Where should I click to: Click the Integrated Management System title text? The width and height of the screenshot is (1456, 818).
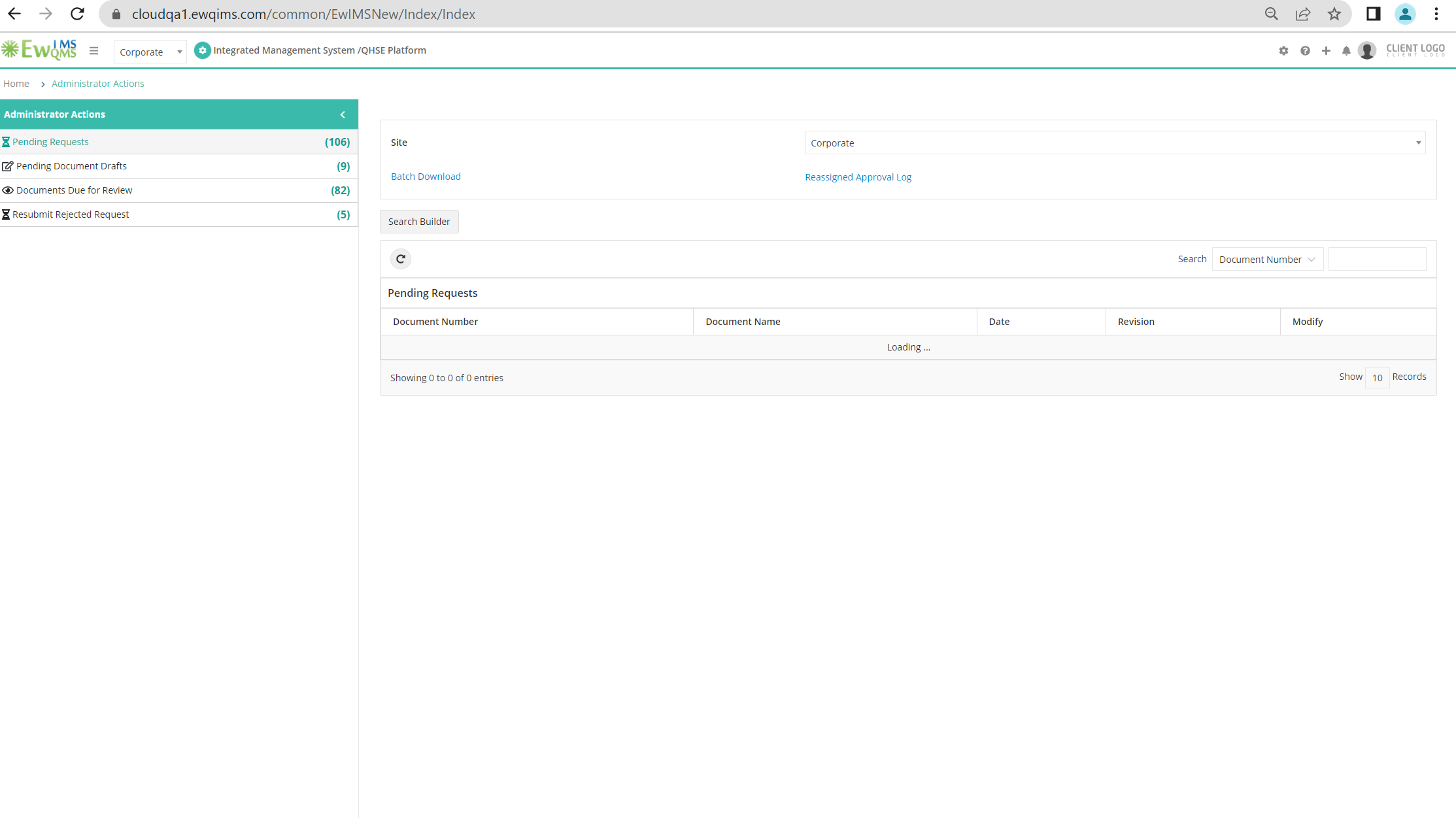tap(320, 50)
